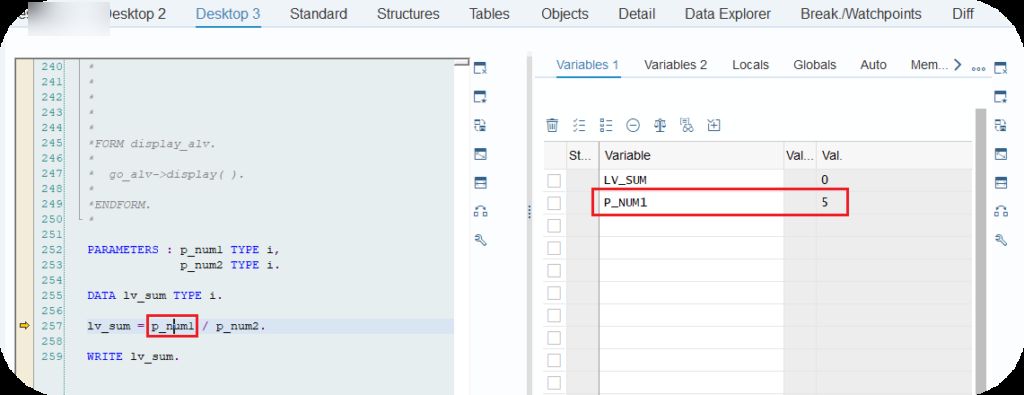The height and width of the screenshot is (395, 1024).
Task: Click the box-with-plus insert icon
Action: pyautogui.click(x=714, y=125)
